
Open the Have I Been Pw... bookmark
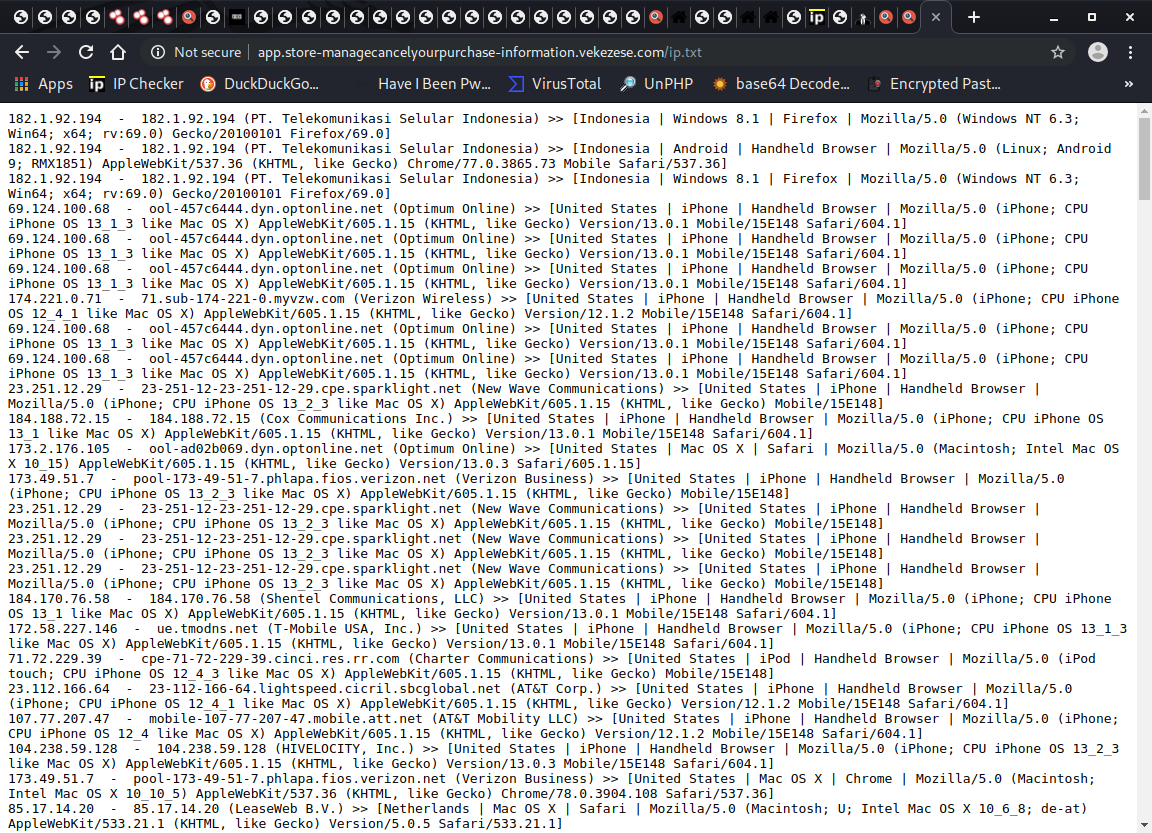pyautogui.click(x=433, y=84)
